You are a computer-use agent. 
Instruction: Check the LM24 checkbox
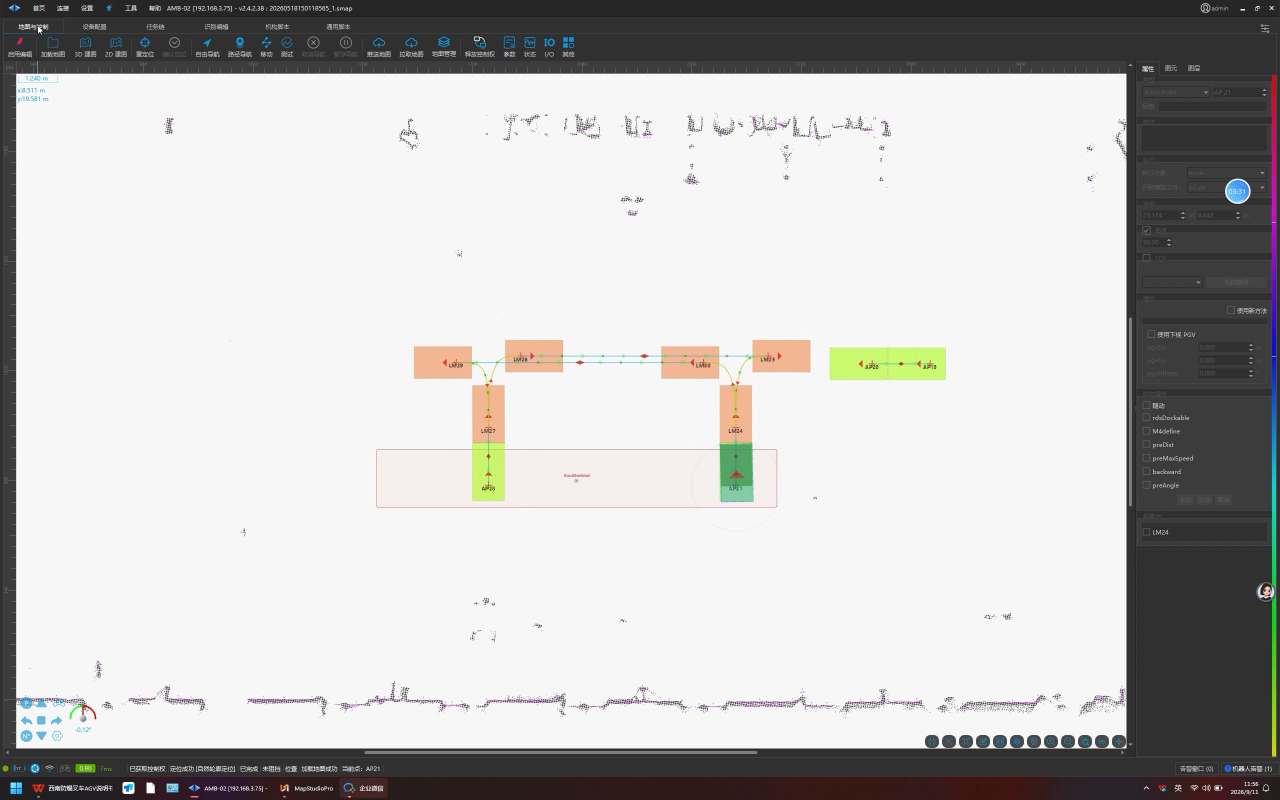1146,533
